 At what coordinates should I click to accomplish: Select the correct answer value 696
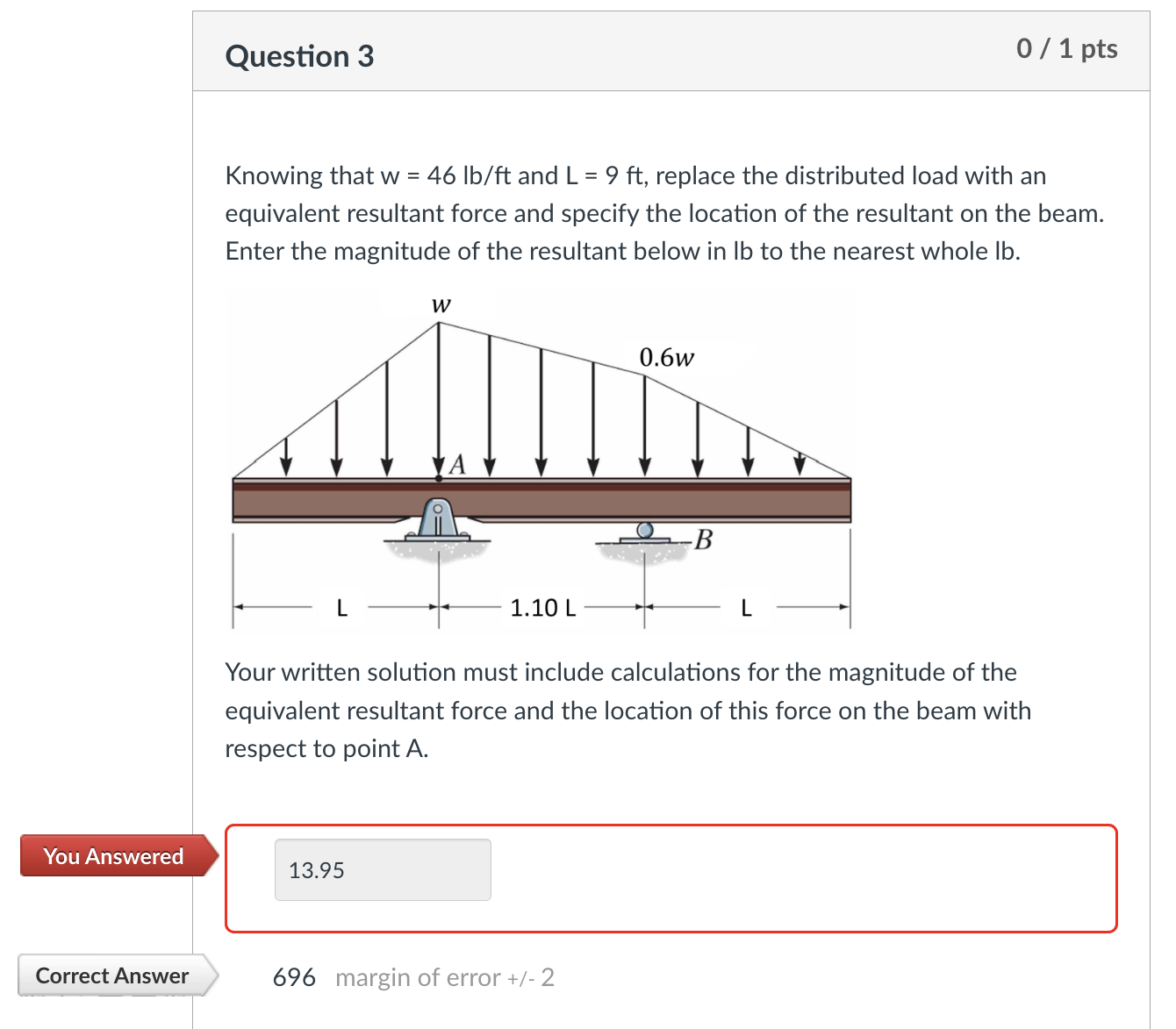click(293, 976)
